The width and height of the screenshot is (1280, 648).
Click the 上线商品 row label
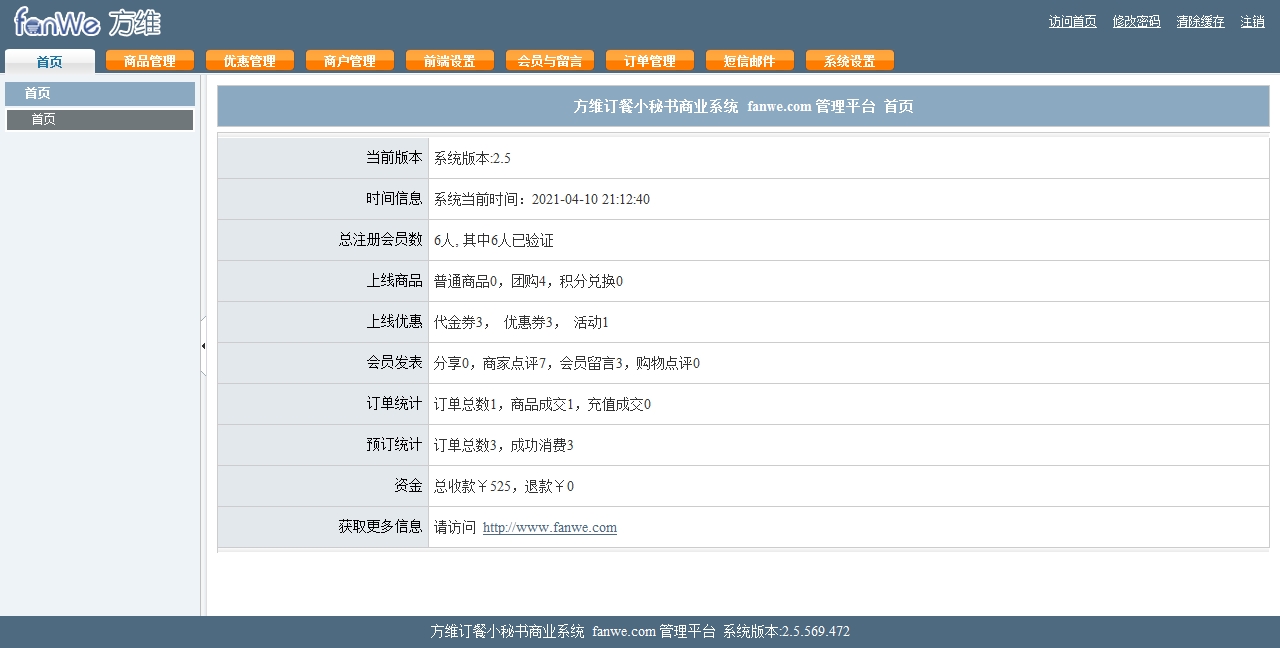tap(394, 280)
